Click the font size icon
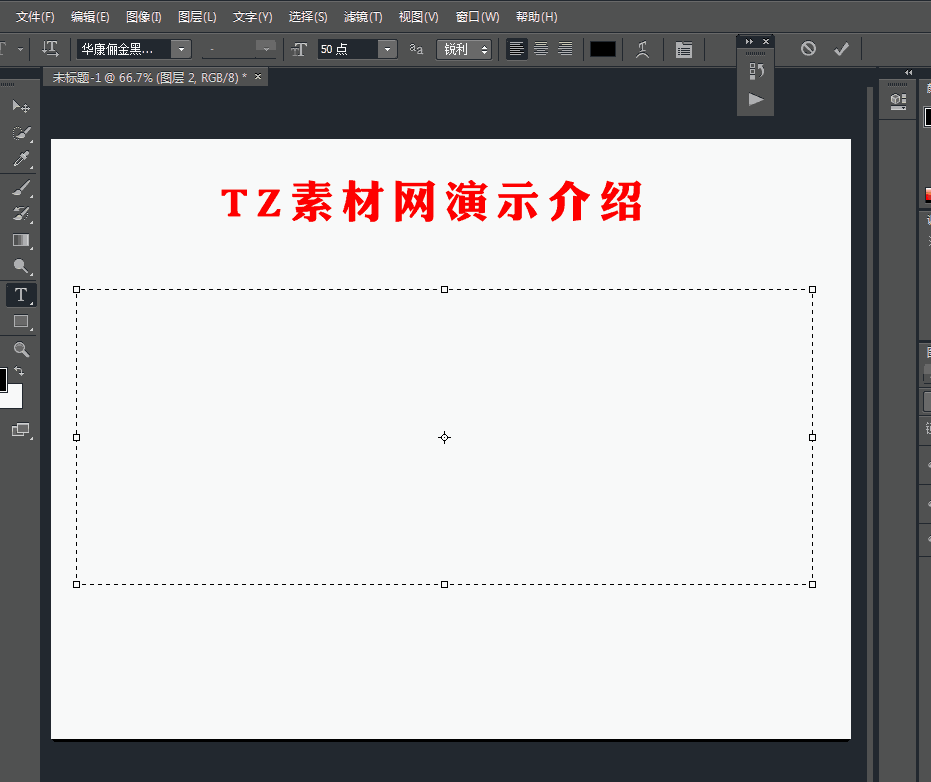The image size is (931, 782). 299,49
